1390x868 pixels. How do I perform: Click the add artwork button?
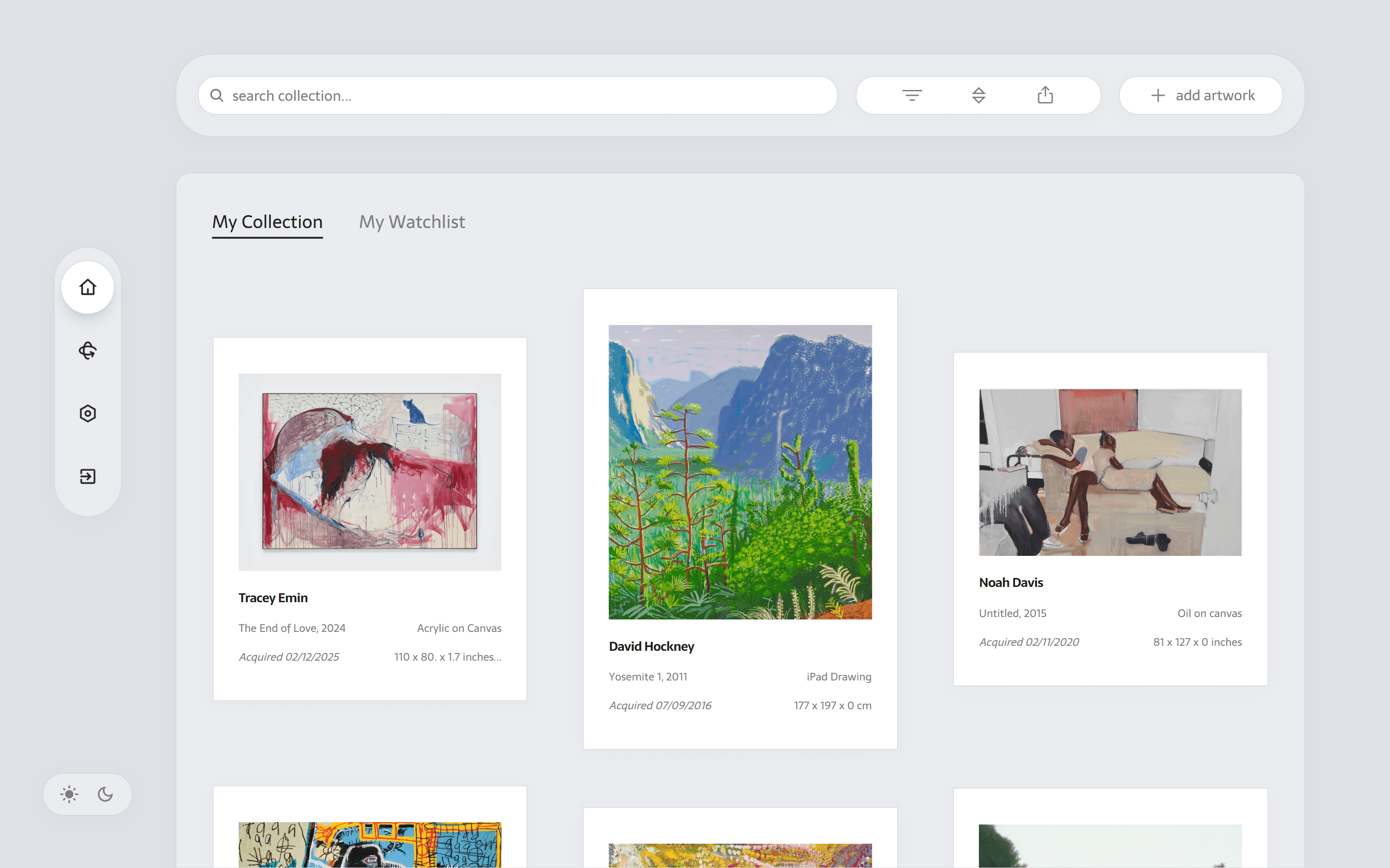(1201, 95)
